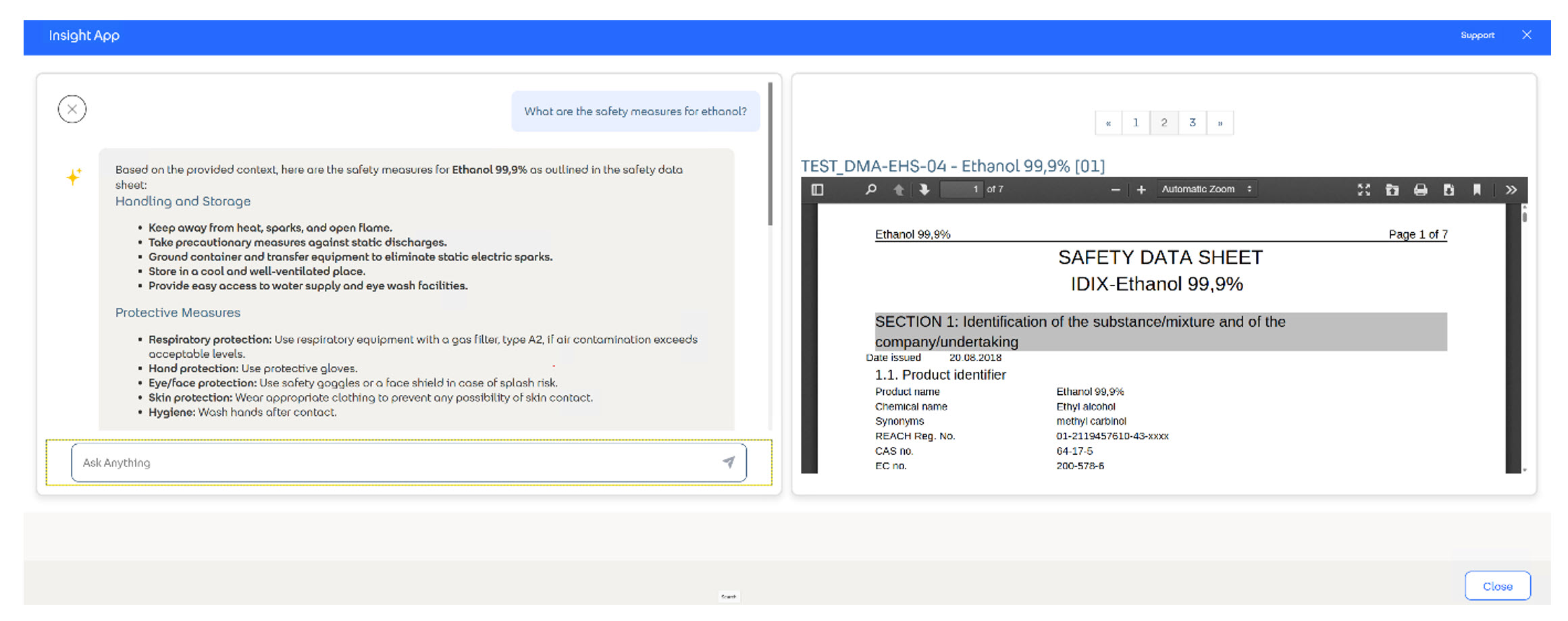Select document result page 2
The image size is (1568, 621).
pos(1164,123)
